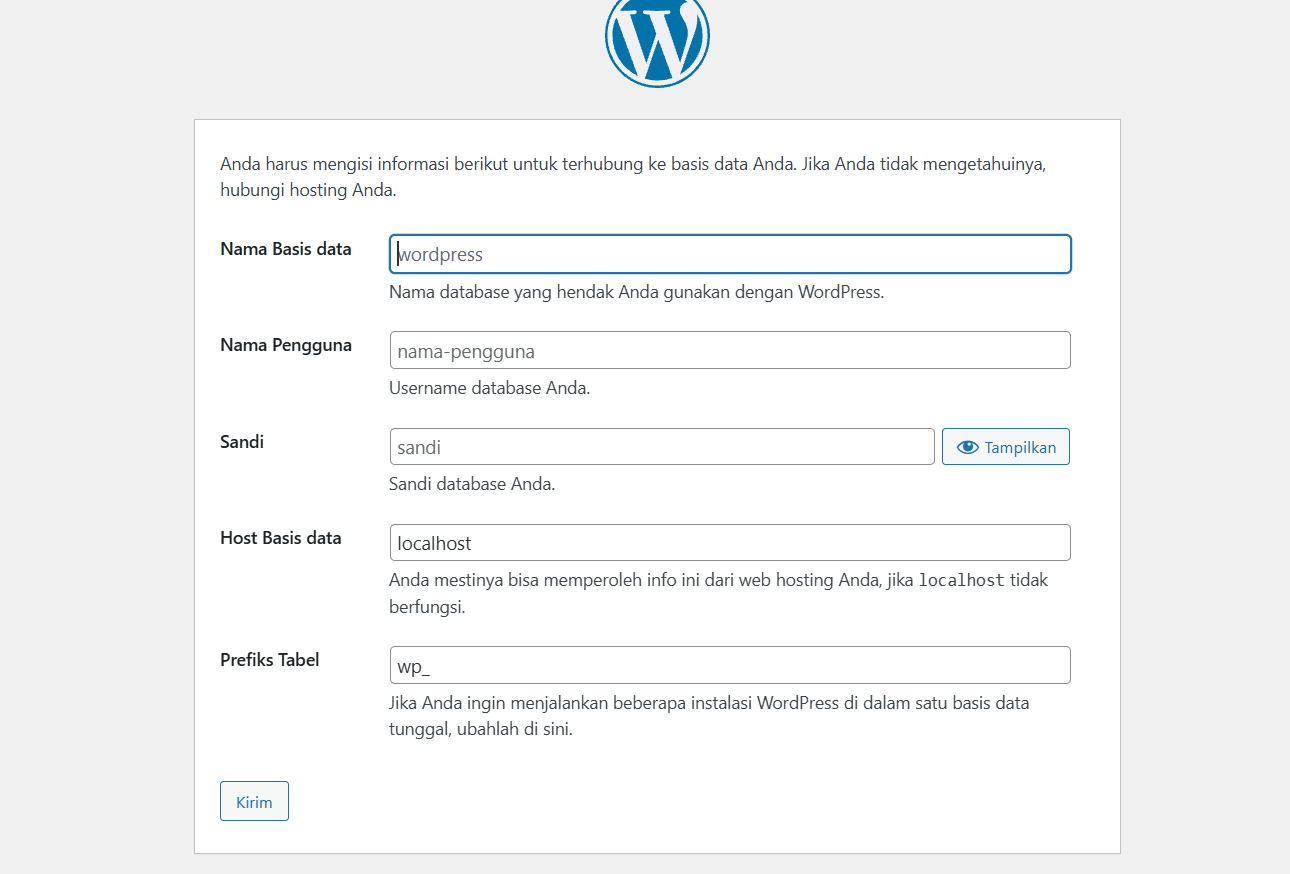
Task: Click the "Nama Pengguna" label
Action: click(x=285, y=345)
